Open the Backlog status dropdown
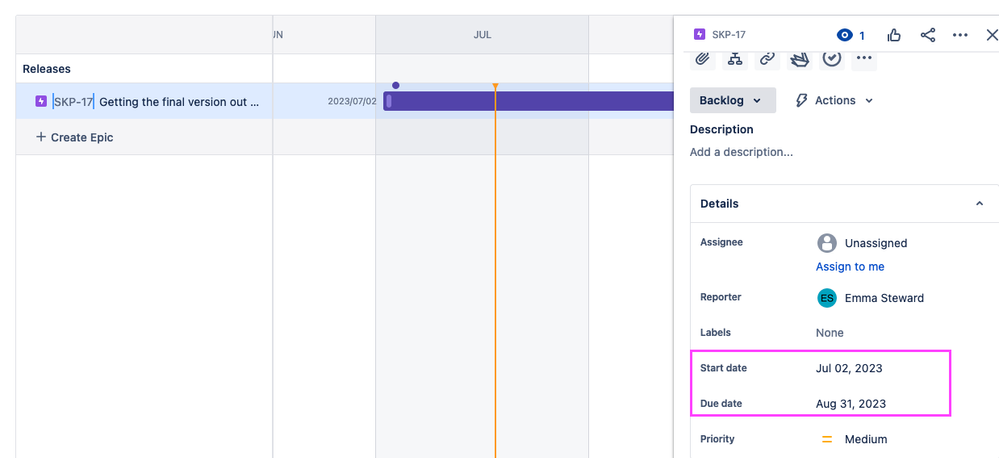 732,100
